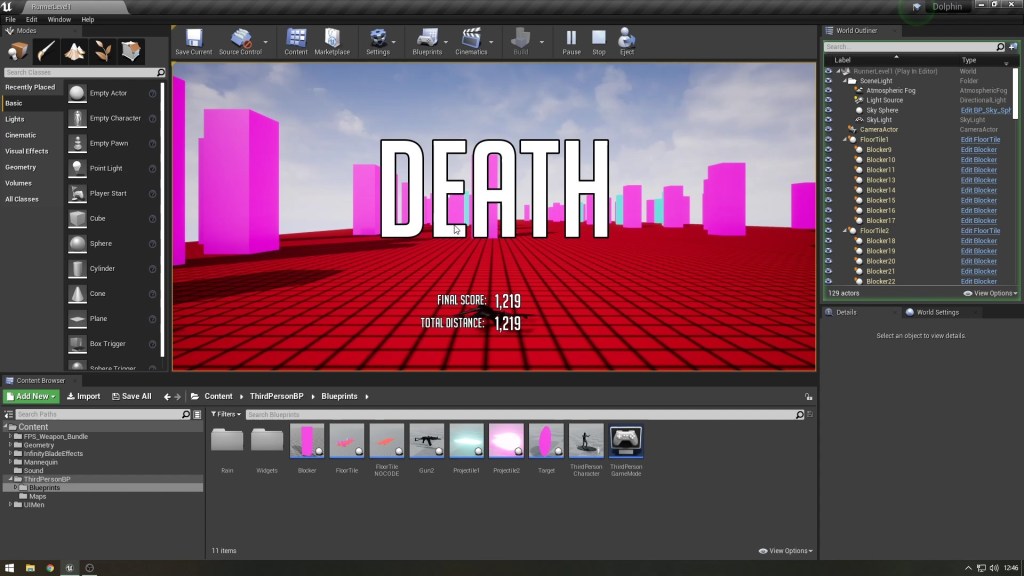Open the Filters dropdown in Content Browser
This screenshot has width=1024, height=576.
(226, 414)
